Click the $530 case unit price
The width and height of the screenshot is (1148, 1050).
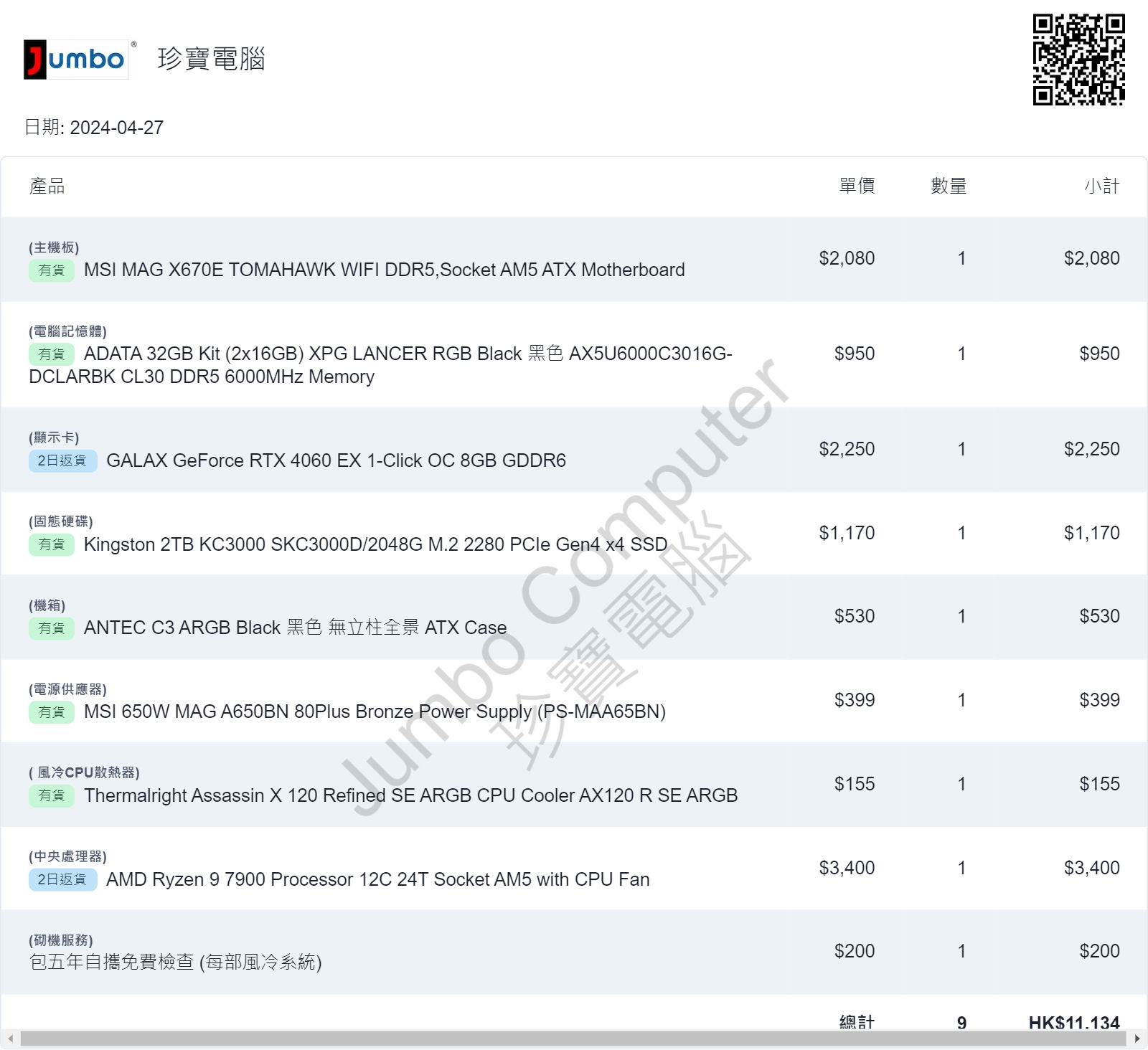[x=855, y=616]
